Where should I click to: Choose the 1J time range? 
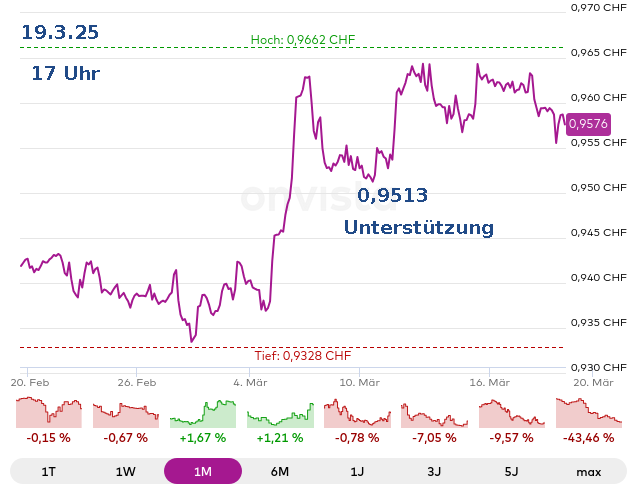357,471
